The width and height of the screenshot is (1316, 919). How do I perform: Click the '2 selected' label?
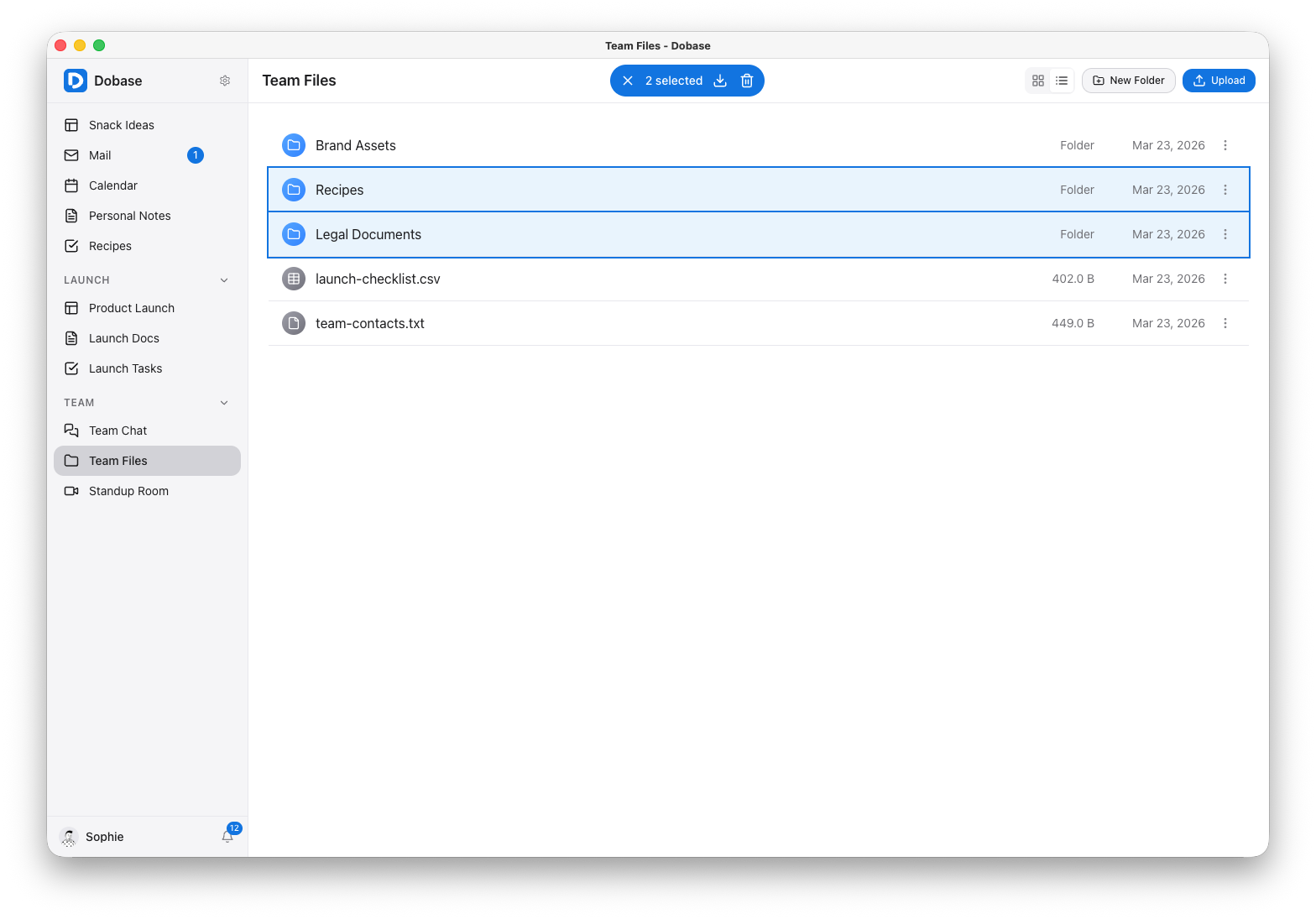674,81
